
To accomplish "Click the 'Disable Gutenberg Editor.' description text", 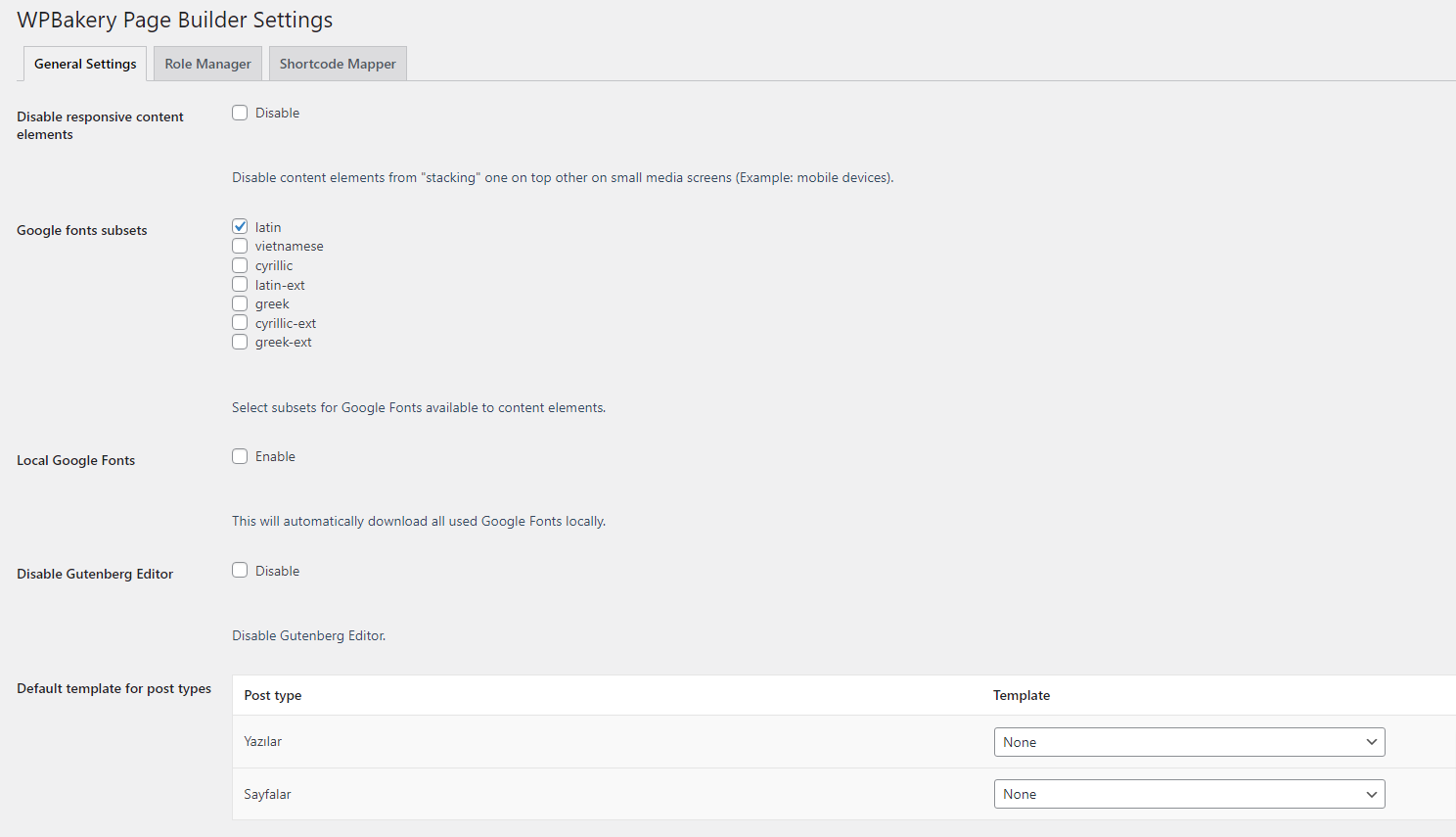I will (309, 635).
